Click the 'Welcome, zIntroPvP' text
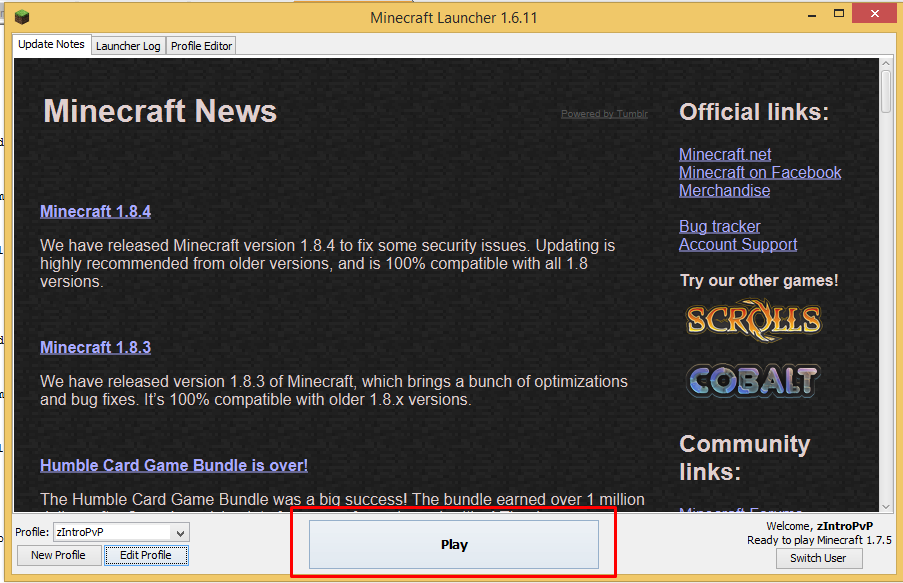 click(819, 526)
